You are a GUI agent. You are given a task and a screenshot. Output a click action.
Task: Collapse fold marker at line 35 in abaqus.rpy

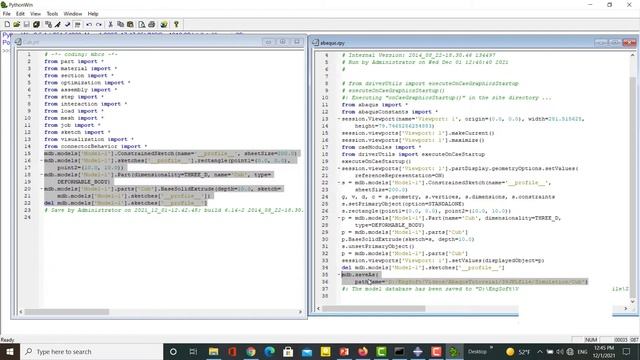point(339,274)
